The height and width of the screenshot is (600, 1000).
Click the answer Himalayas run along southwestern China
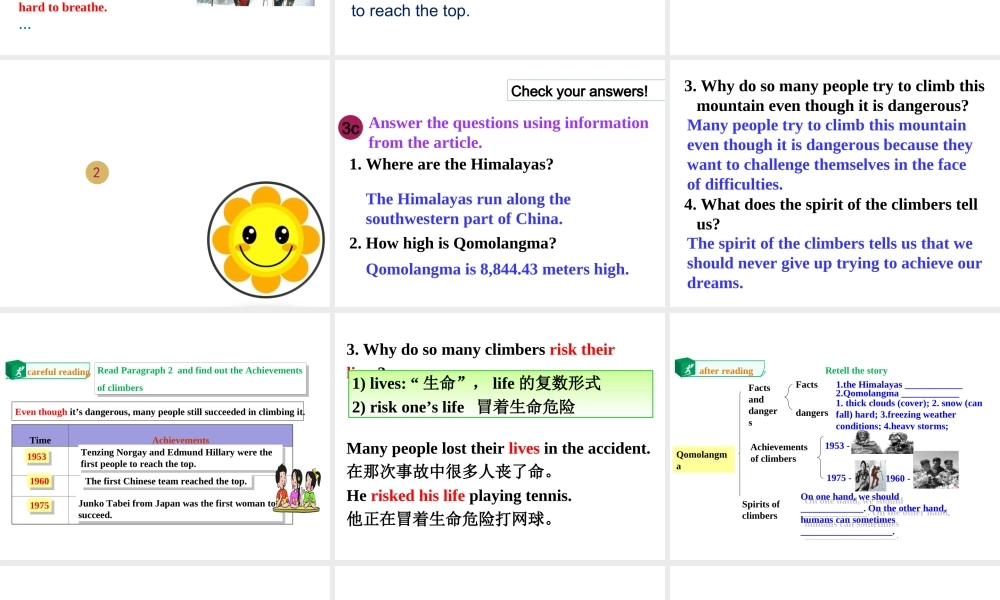point(468,209)
